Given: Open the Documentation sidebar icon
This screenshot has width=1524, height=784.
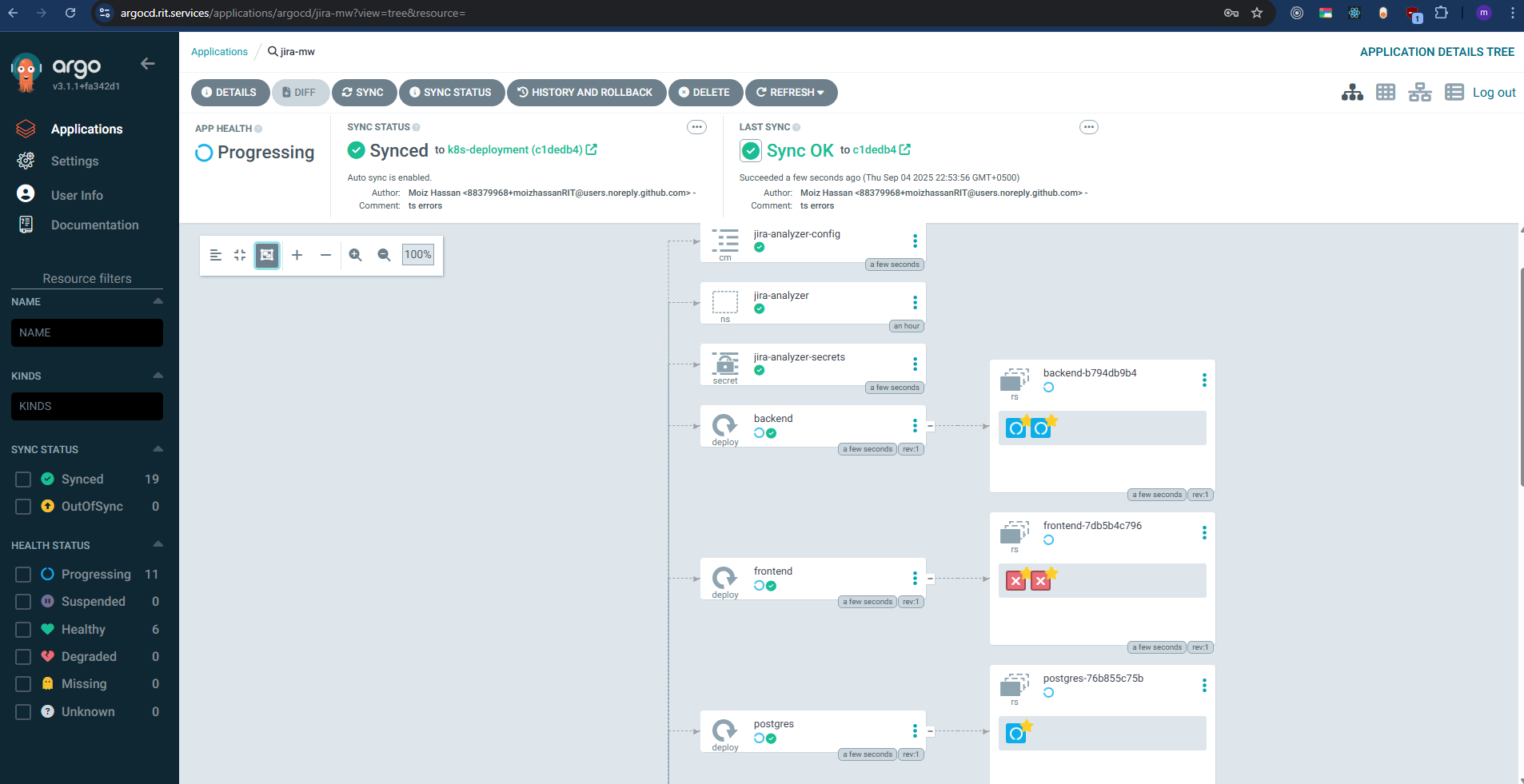Looking at the screenshot, I should [26, 225].
